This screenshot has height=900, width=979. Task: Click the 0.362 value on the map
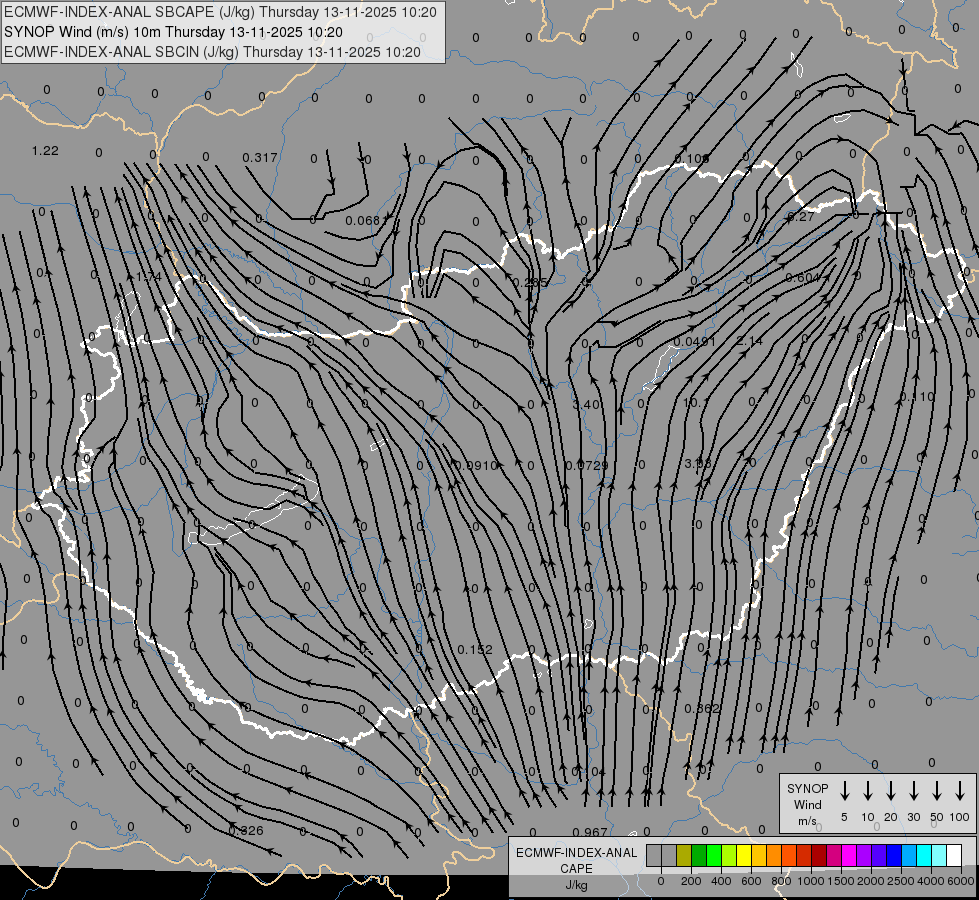[702, 708]
